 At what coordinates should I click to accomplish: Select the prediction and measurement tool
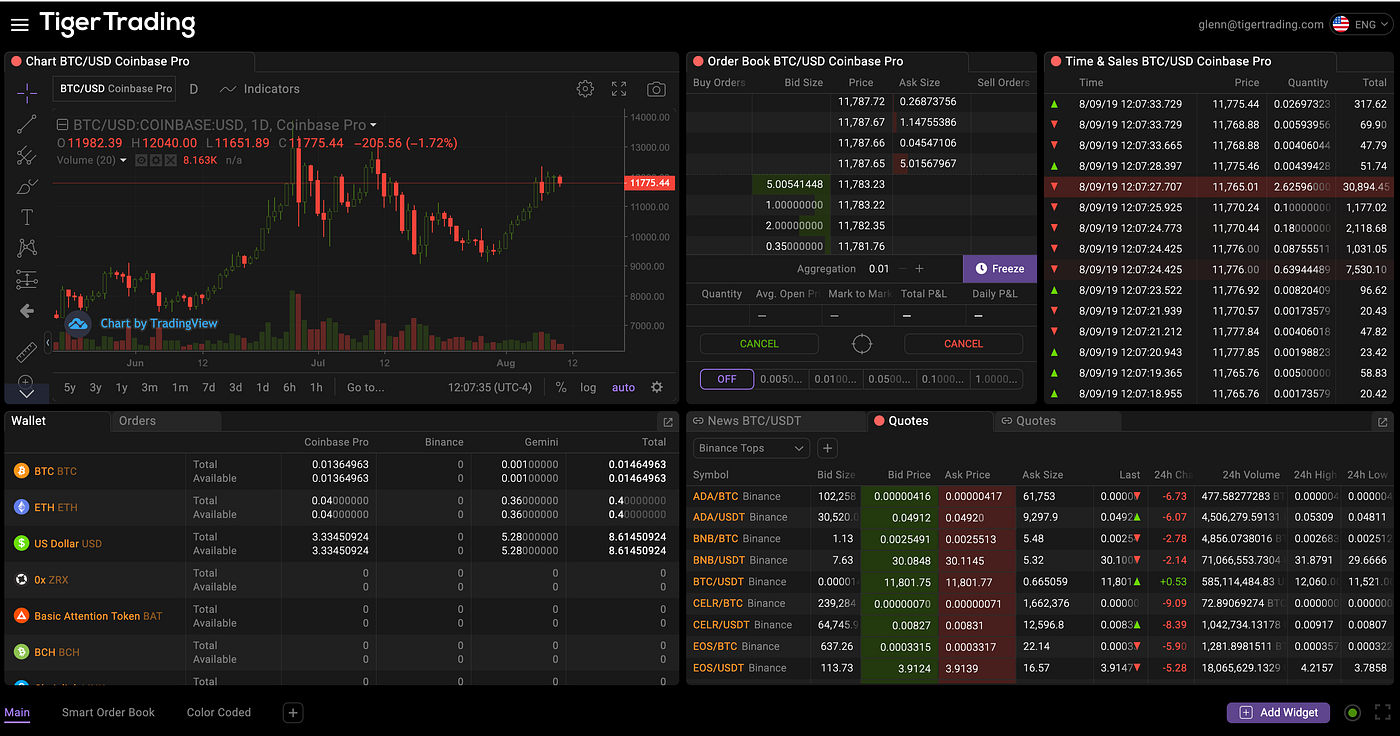coord(27,279)
